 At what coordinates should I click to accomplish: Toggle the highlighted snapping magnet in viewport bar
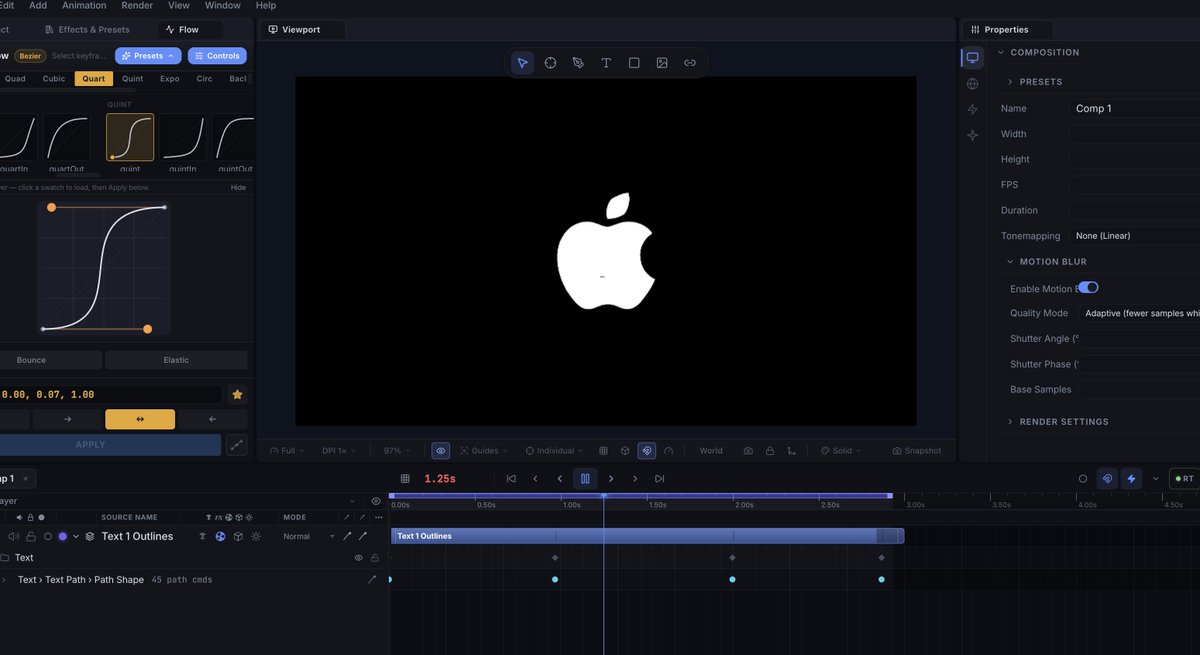(647, 451)
